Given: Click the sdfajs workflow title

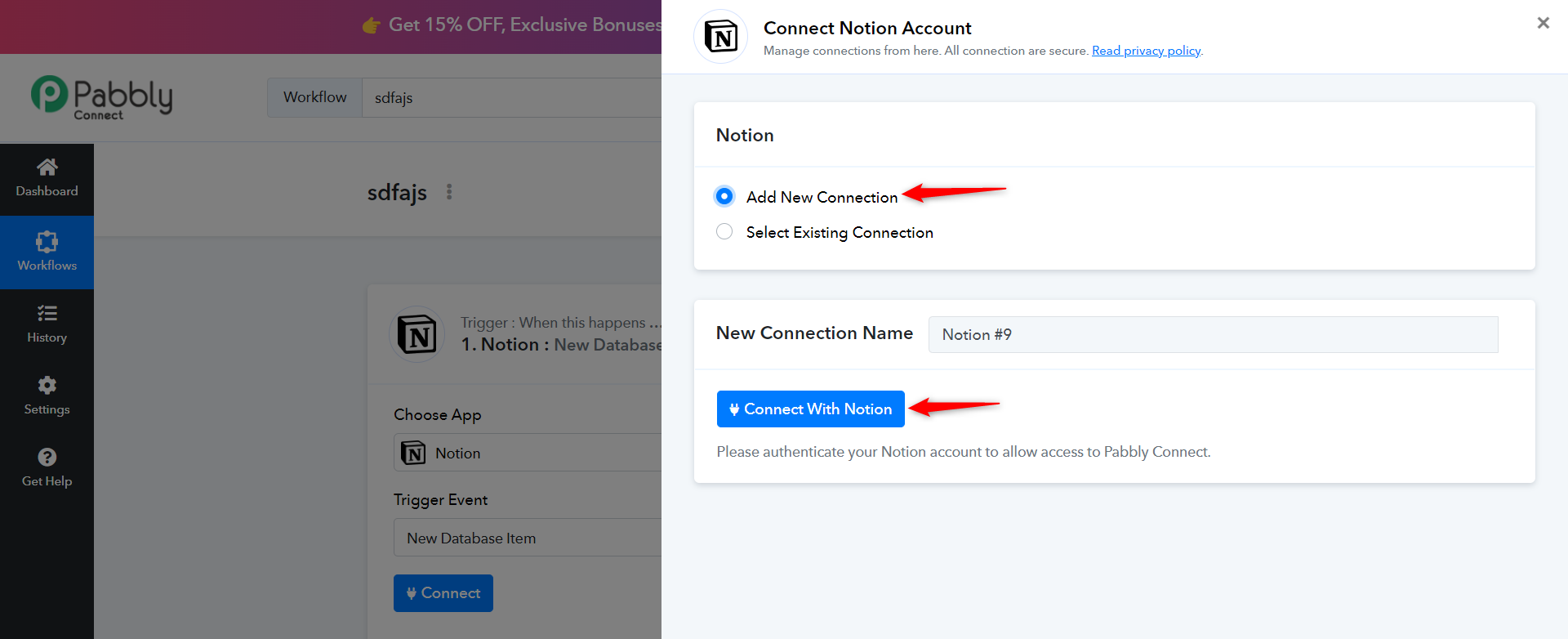Looking at the screenshot, I should point(397,193).
